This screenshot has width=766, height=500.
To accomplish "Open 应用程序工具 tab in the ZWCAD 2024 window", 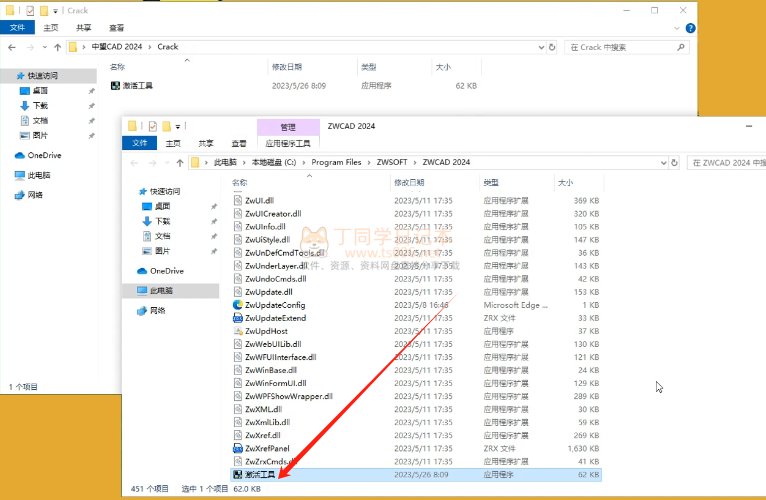I will point(288,143).
